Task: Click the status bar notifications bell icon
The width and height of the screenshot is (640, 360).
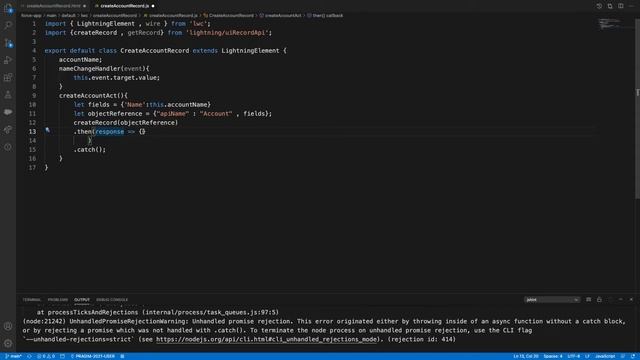Action: (x=633, y=356)
